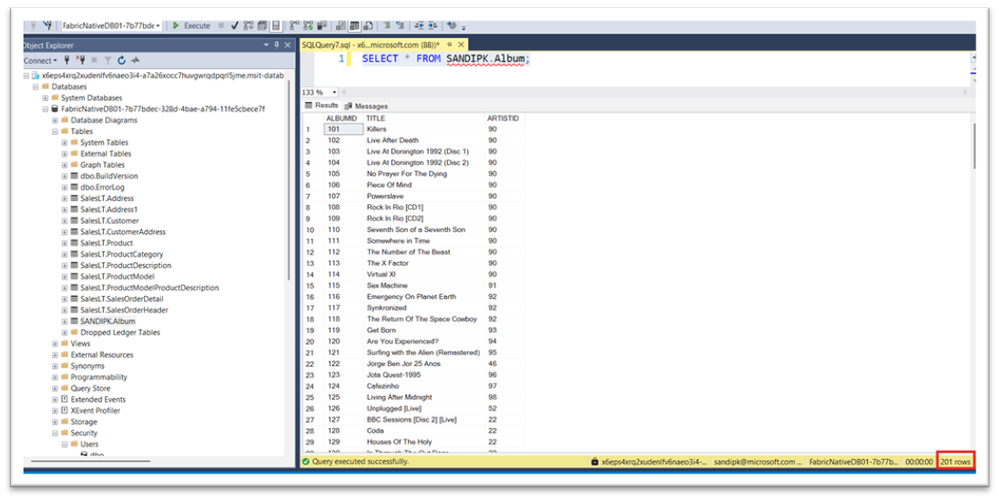
Task: Click the Increase Indent toolbar icon
Action: [x=432, y=26]
